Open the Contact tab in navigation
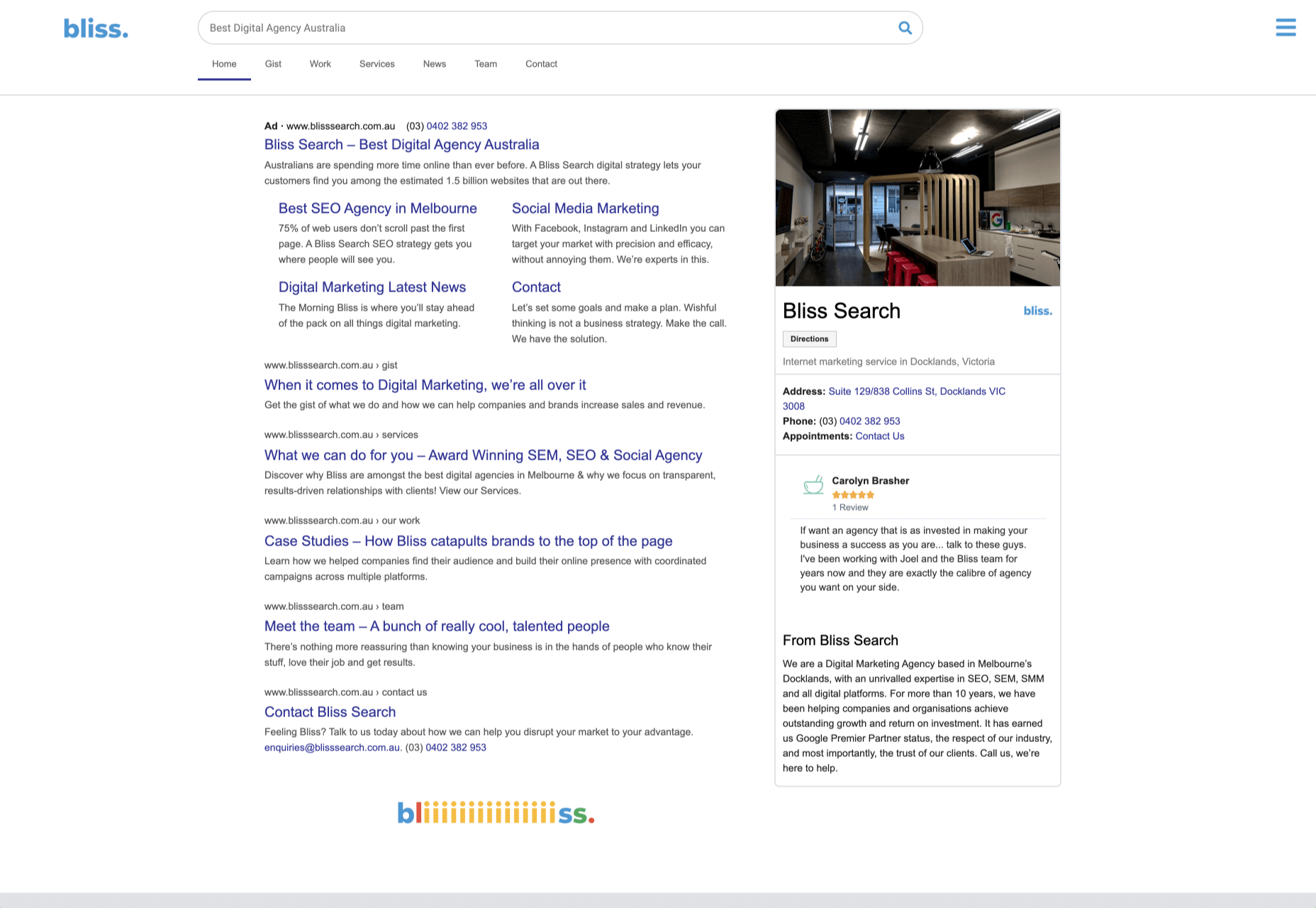 (x=541, y=64)
